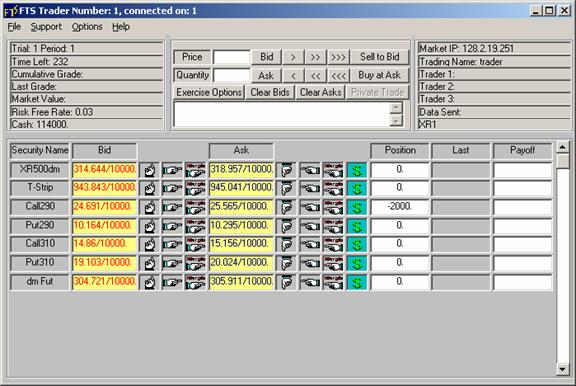Select the Call290 bid cell 24.691/10000.

[x=105, y=208]
